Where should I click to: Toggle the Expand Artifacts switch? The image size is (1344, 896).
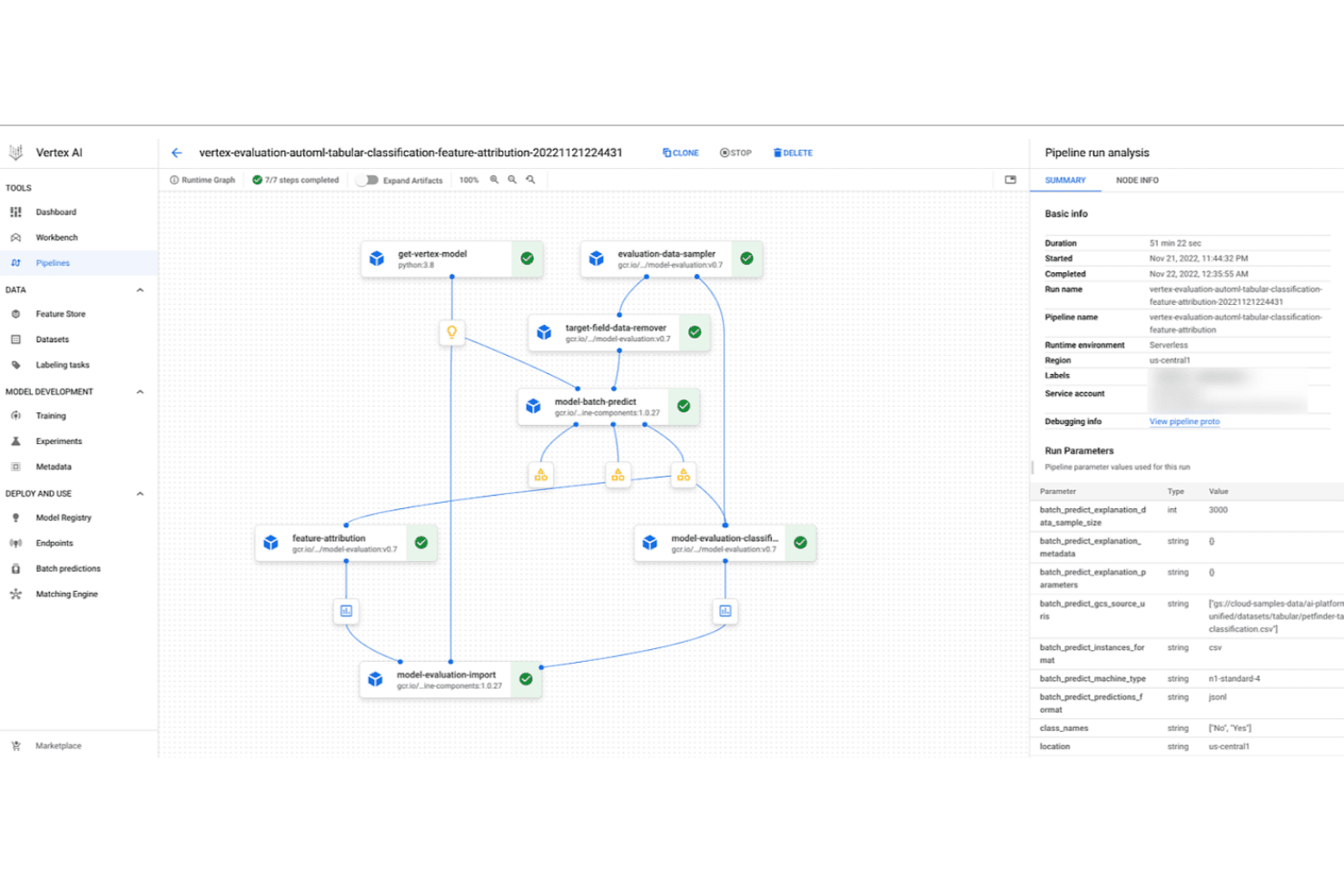[367, 180]
